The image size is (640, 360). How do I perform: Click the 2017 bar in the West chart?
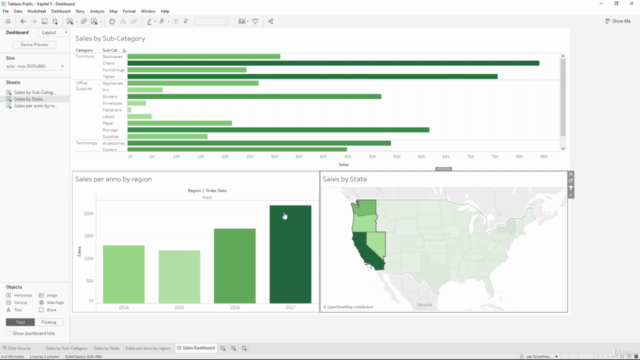290,254
